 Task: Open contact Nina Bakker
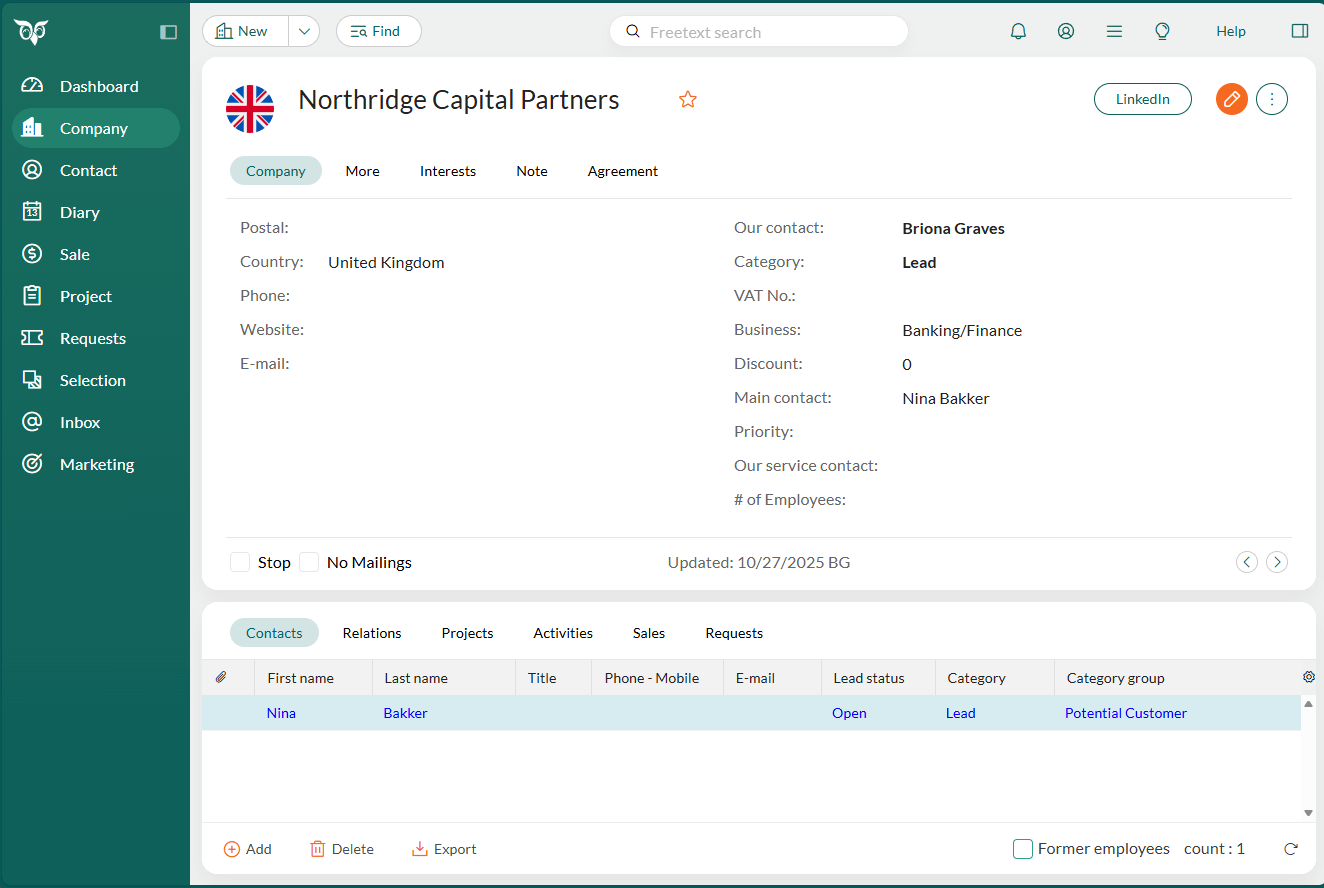click(x=281, y=713)
